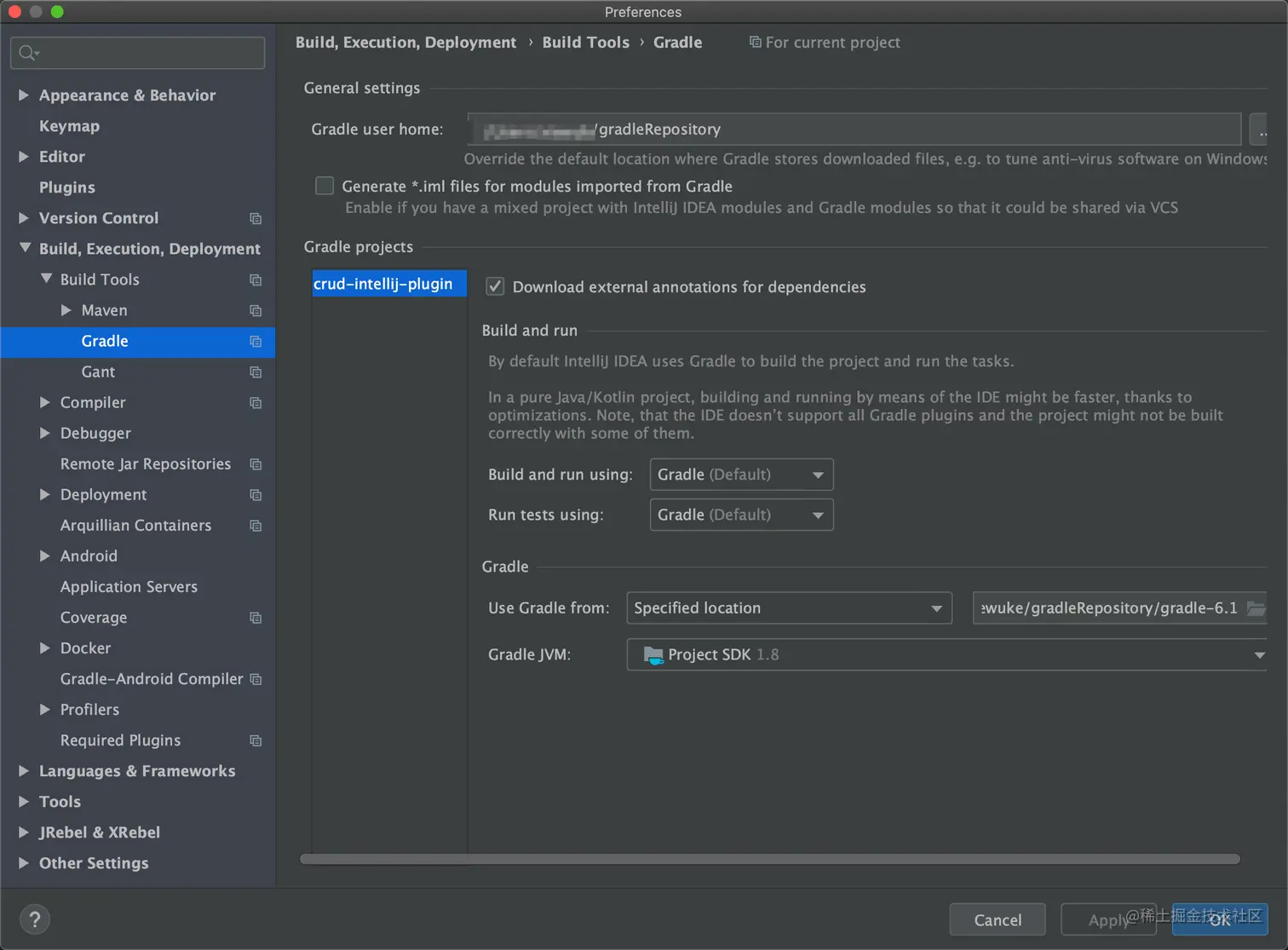The image size is (1288, 950).
Task: Select Keymap in the settings tree
Action: (69, 126)
